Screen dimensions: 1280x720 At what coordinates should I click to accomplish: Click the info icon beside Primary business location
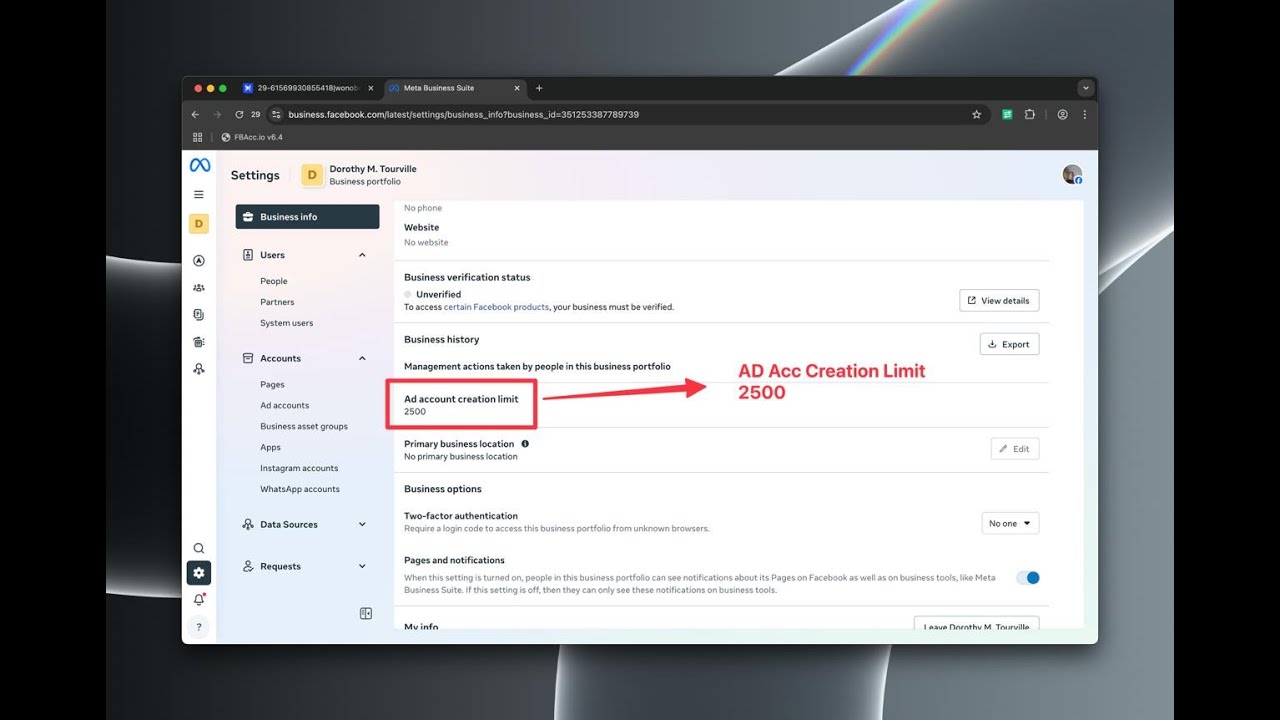[x=525, y=444]
